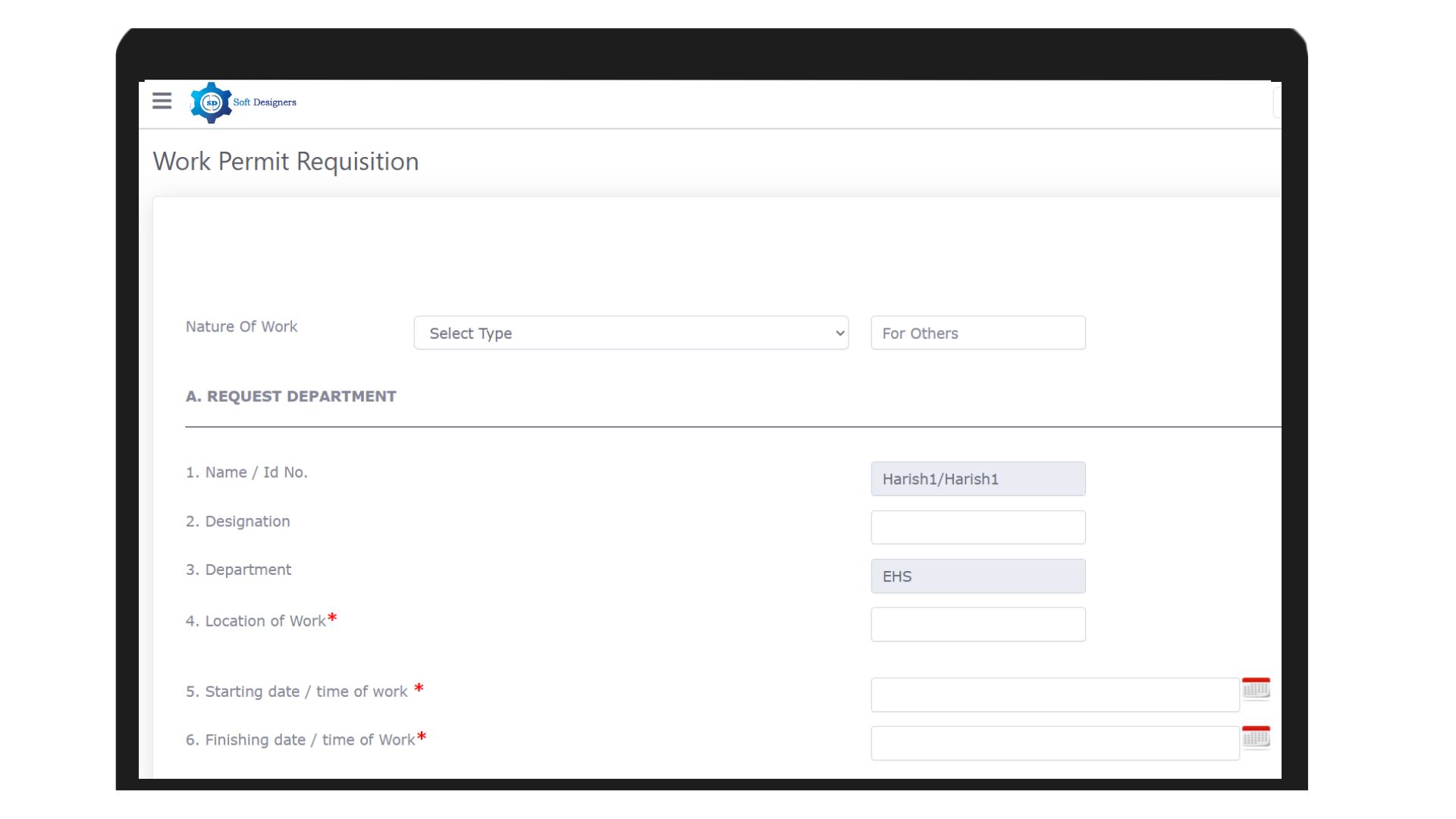
Task: Click the 2. Designation label
Action: [x=237, y=521]
